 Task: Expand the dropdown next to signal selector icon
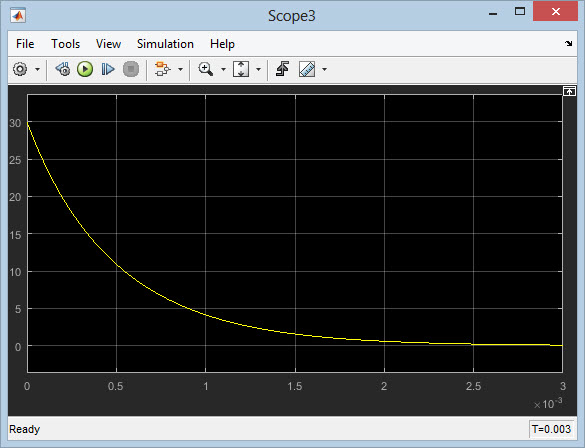181,69
